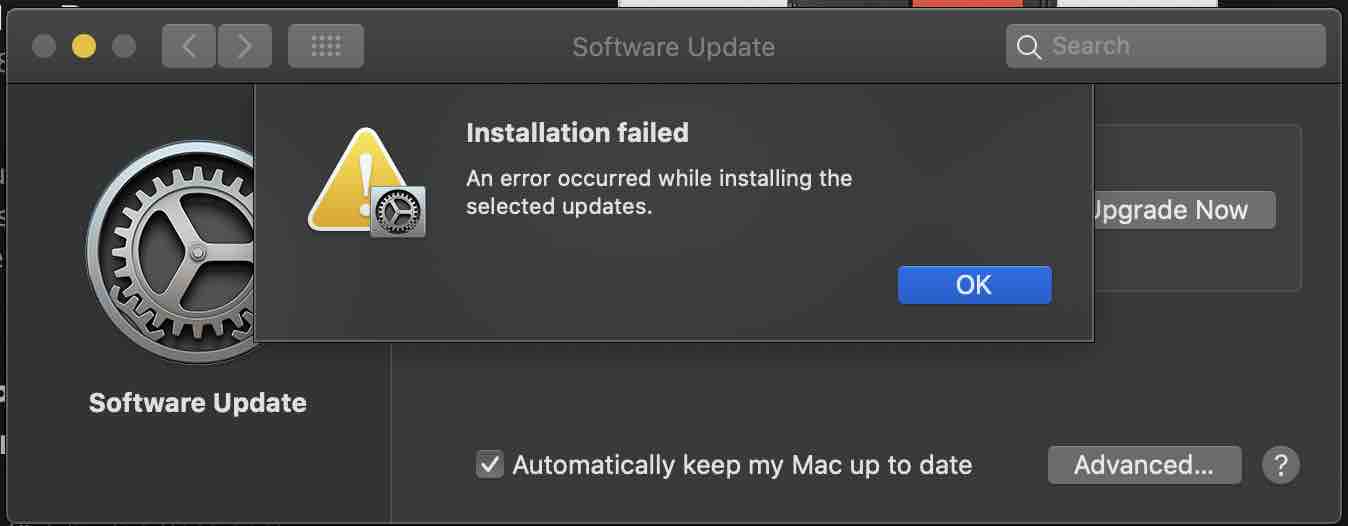Go back with the left chevron button
The height and width of the screenshot is (526, 1348).
pos(189,46)
